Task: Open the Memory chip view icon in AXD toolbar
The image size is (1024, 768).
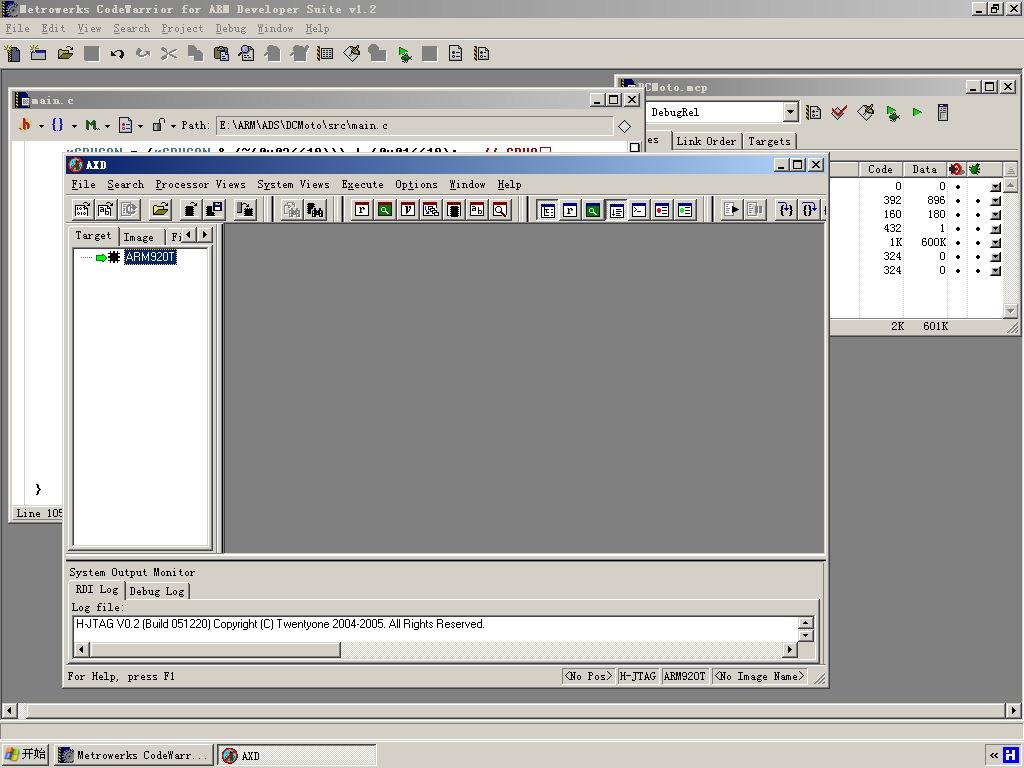Action: (453, 210)
